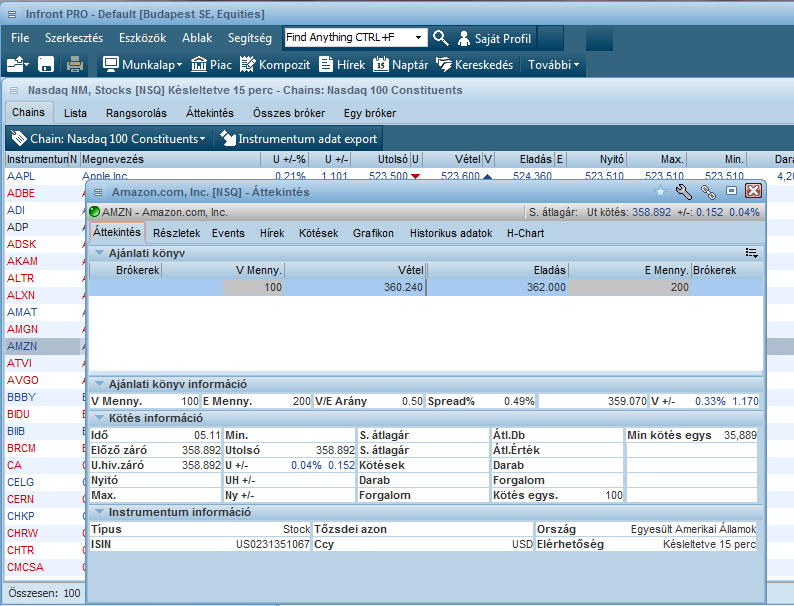
Task: Switch to the H-Chart tab
Action: pyautogui.click(x=525, y=233)
